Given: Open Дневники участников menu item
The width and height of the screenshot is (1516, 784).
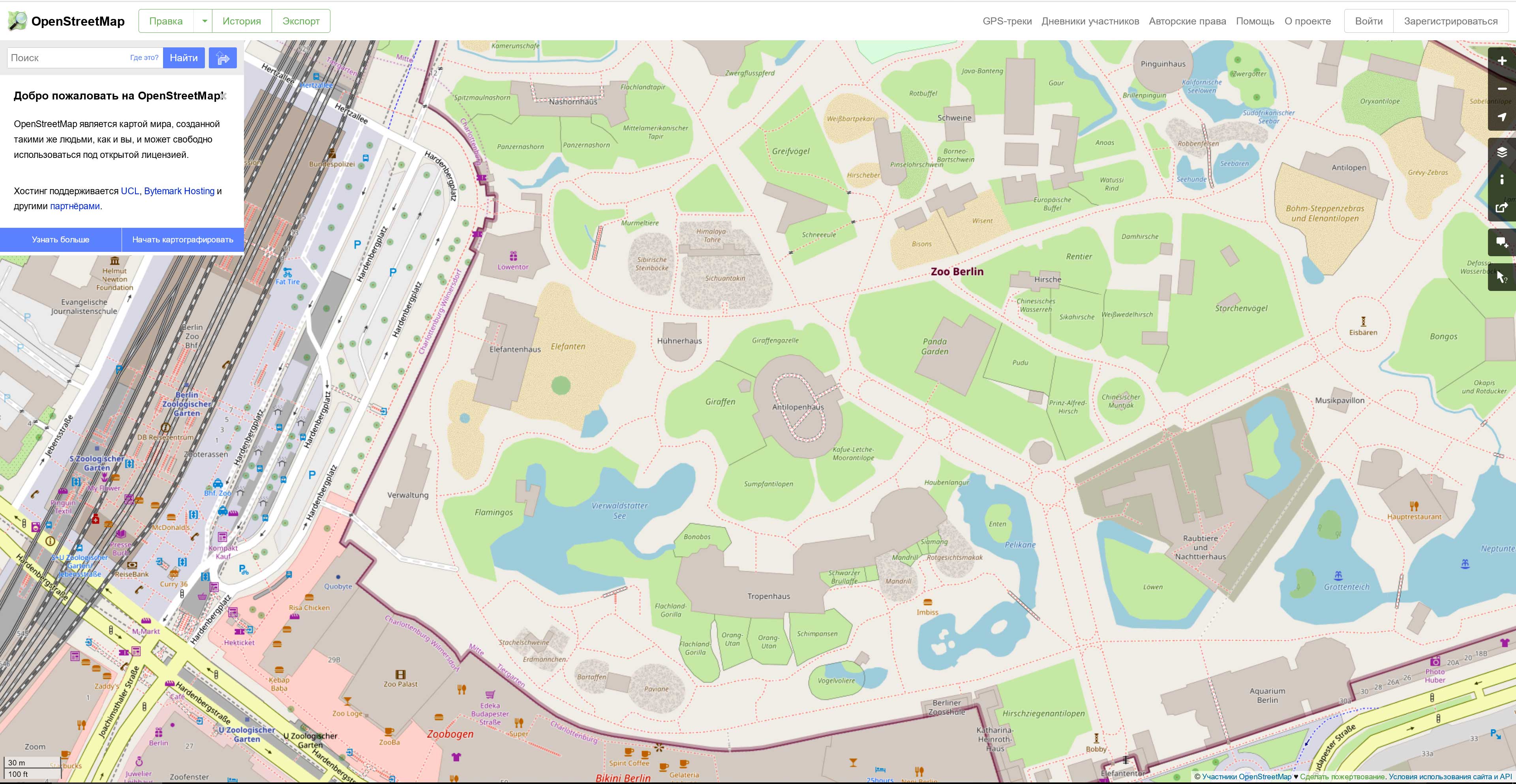Looking at the screenshot, I should [1090, 21].
